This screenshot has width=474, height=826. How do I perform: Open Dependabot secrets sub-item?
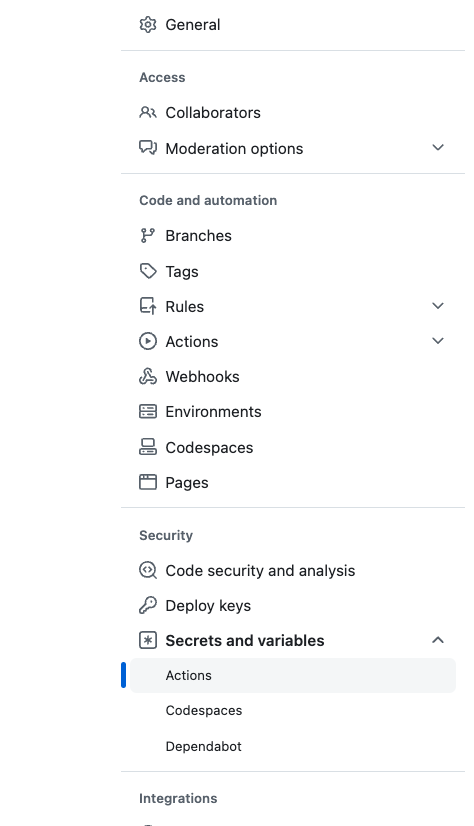pos(203,746)
